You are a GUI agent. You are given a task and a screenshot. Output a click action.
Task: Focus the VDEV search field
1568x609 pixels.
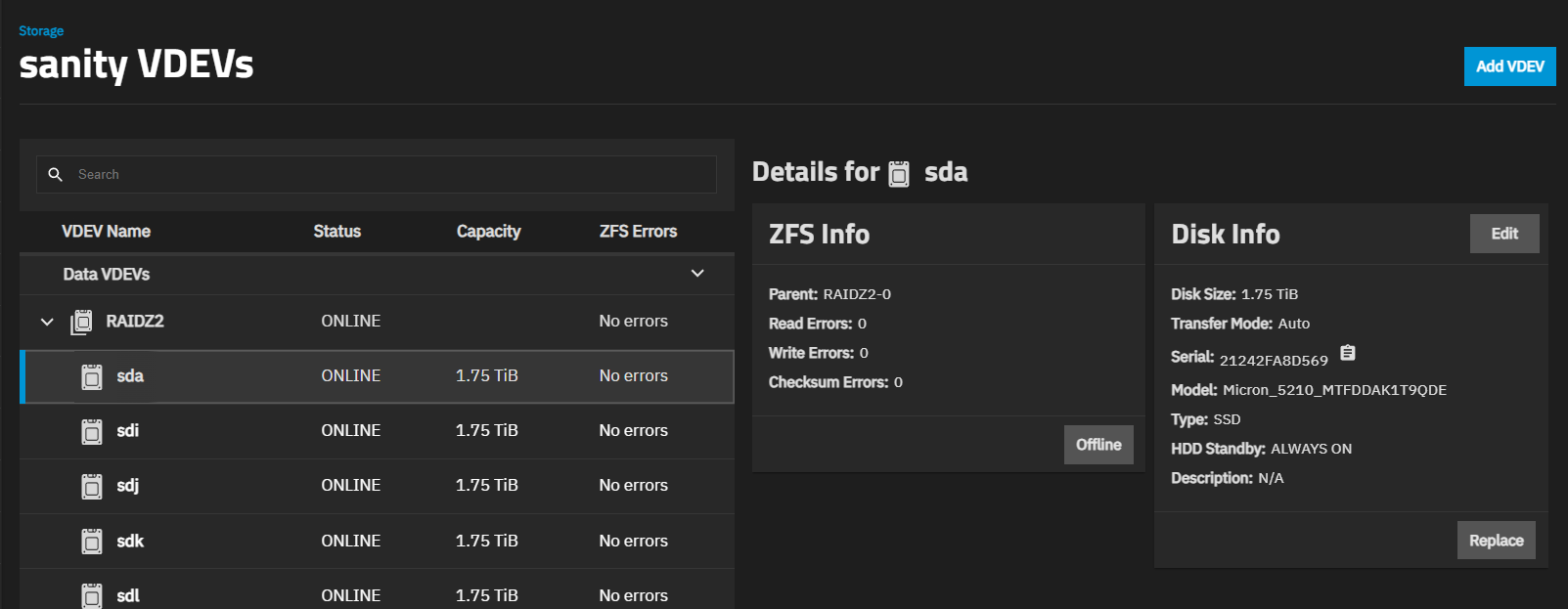(391, 175)
